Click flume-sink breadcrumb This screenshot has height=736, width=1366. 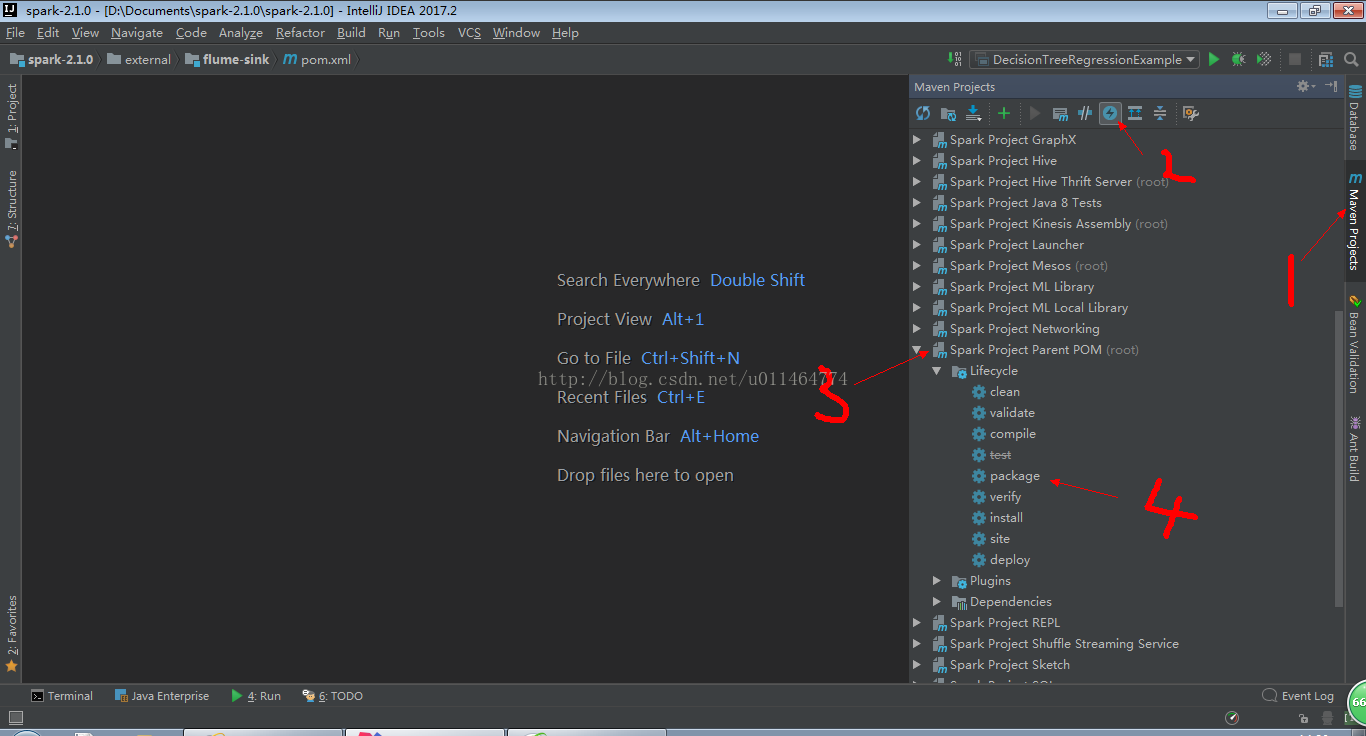pos(227,60)
